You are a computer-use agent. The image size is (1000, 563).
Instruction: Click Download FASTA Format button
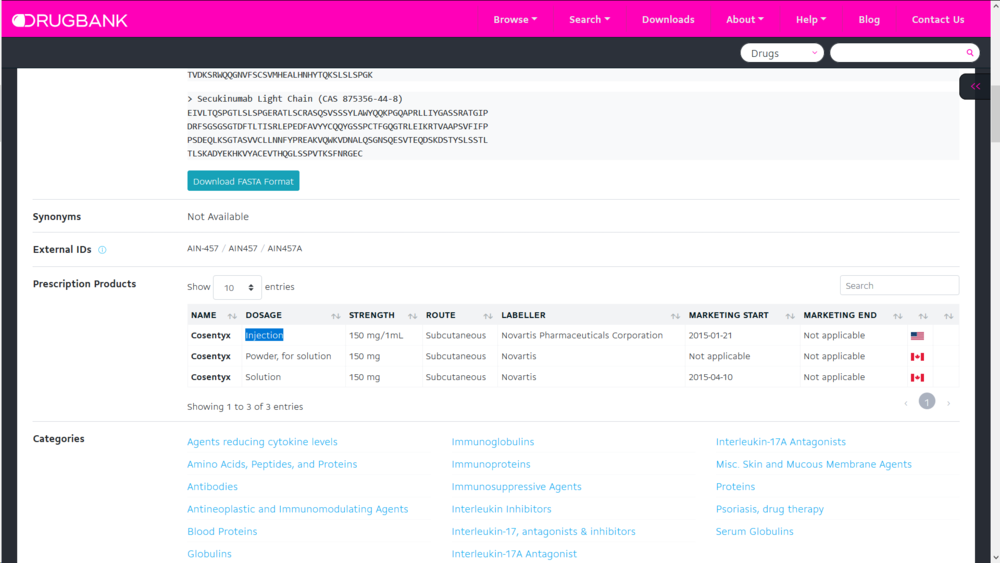243,181
